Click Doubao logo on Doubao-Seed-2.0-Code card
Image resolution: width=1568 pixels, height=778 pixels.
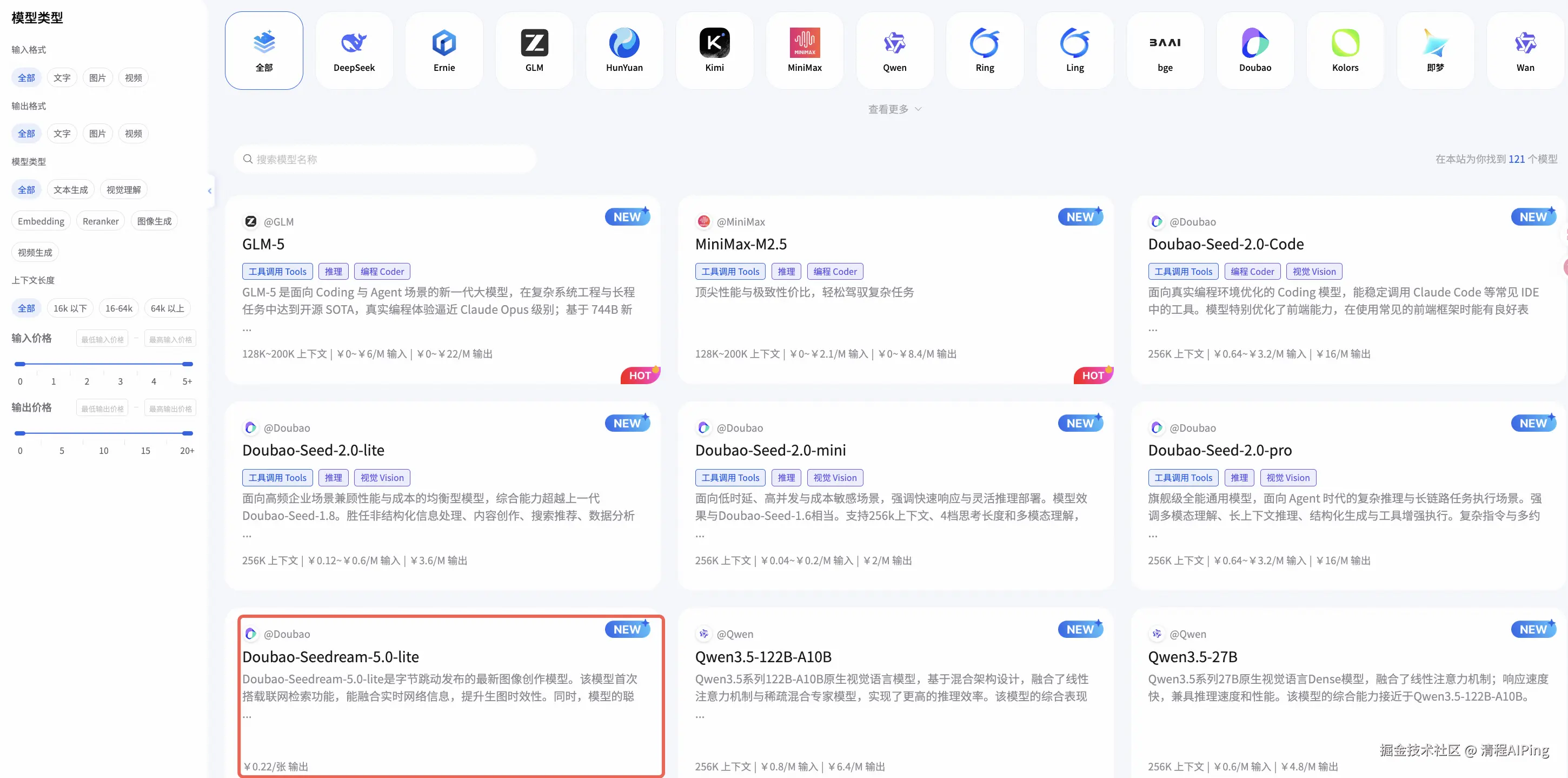click(1157, 222)
